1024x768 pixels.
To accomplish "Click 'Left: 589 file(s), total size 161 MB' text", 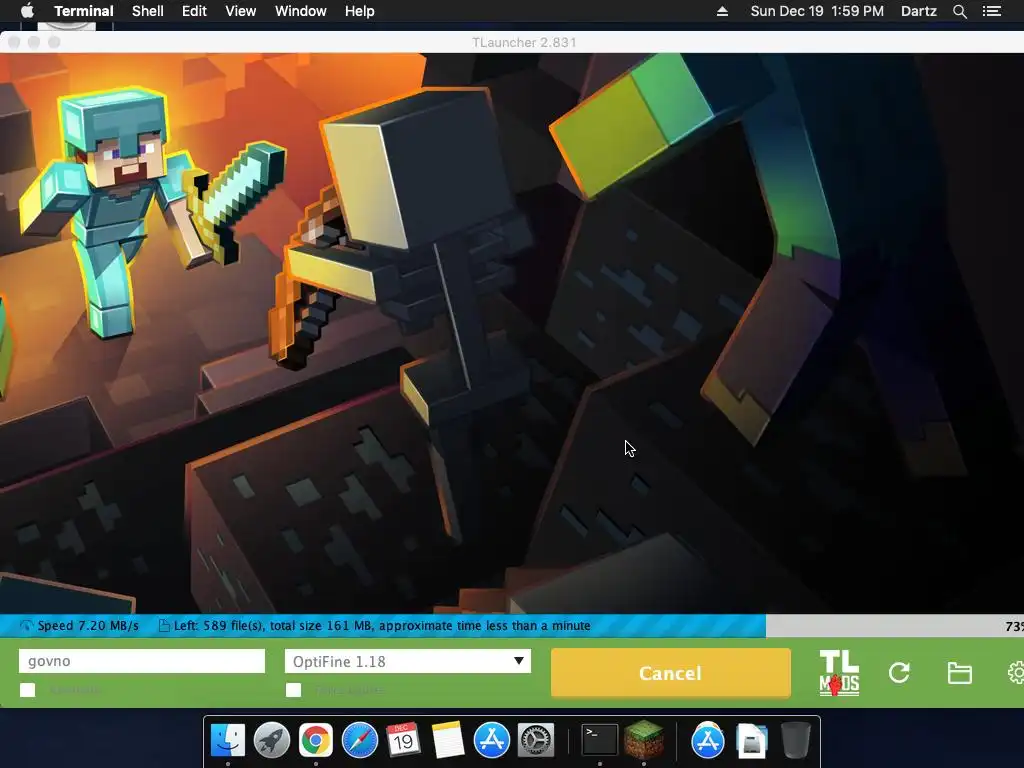I will [272, 626].
